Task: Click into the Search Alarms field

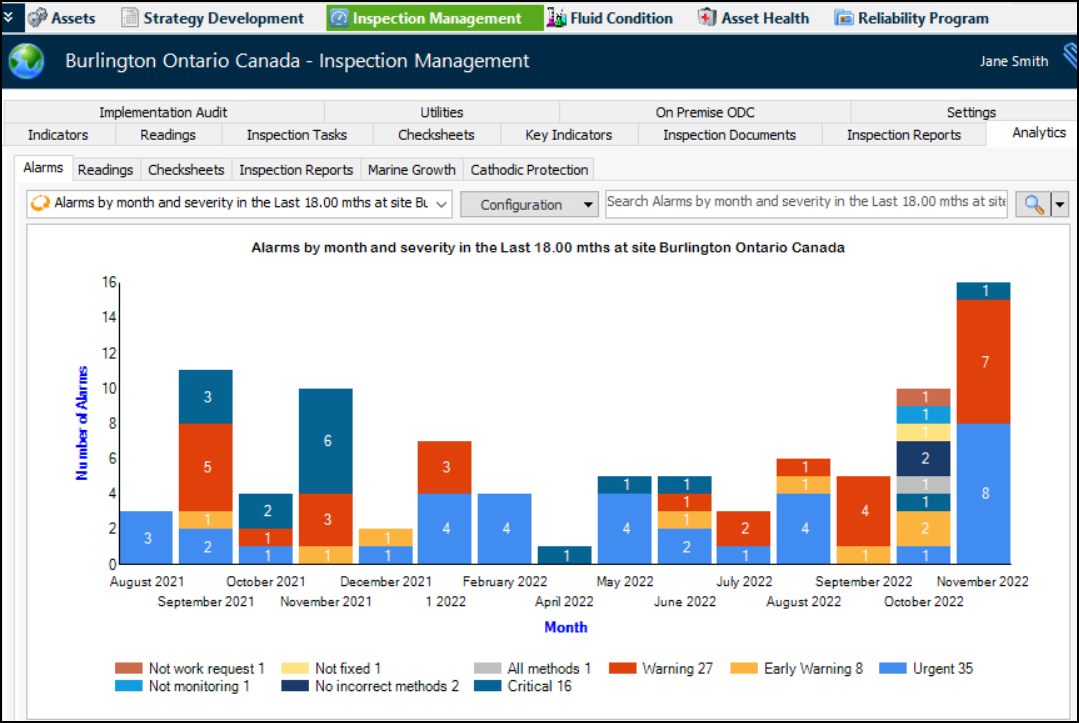Action: pyautogui.click(x=806, y=202)
